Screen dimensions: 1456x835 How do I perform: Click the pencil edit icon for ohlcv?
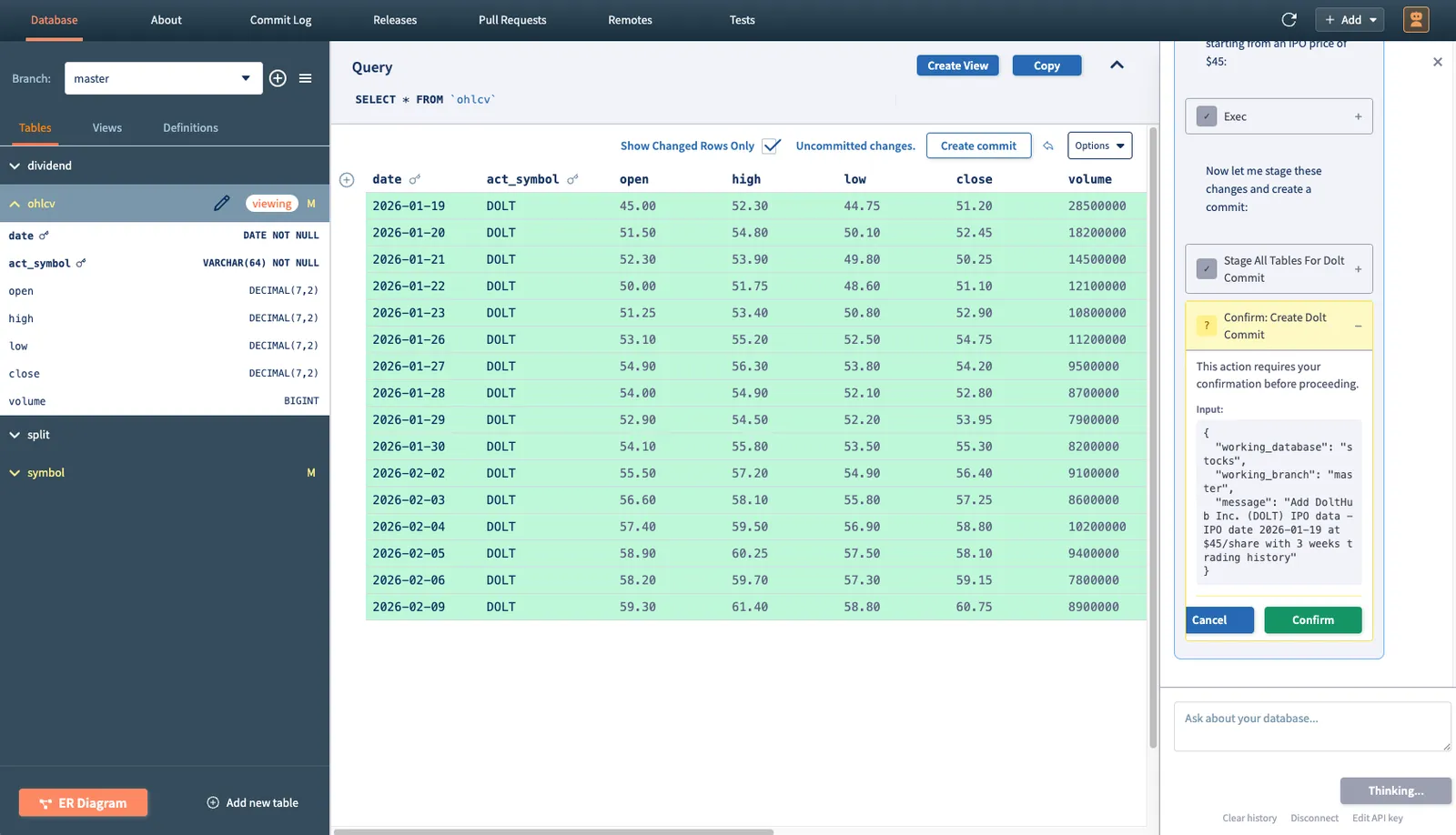[x=221, y=204]
